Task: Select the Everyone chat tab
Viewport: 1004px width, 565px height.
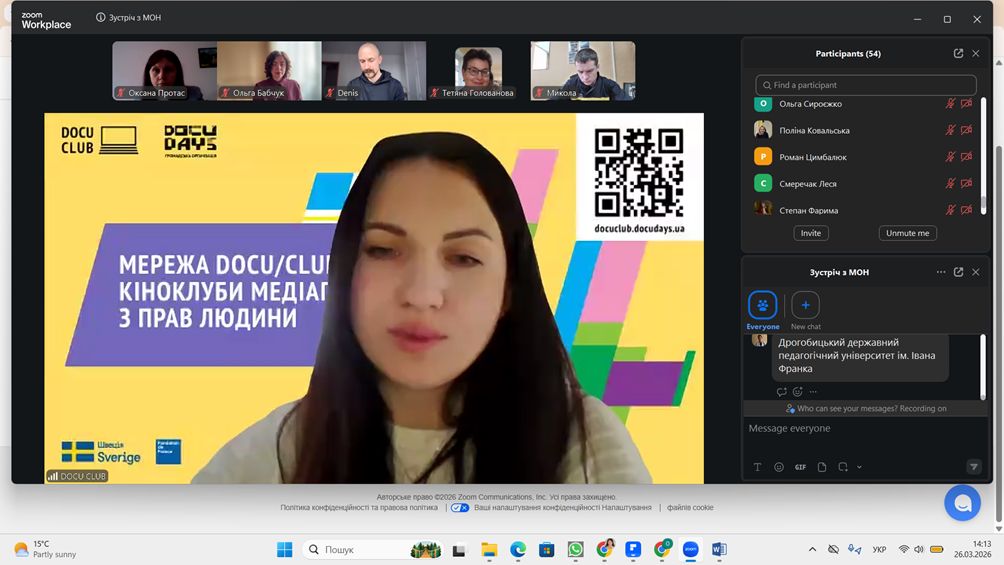Action: pyautogui.click(x=762, y=306)
